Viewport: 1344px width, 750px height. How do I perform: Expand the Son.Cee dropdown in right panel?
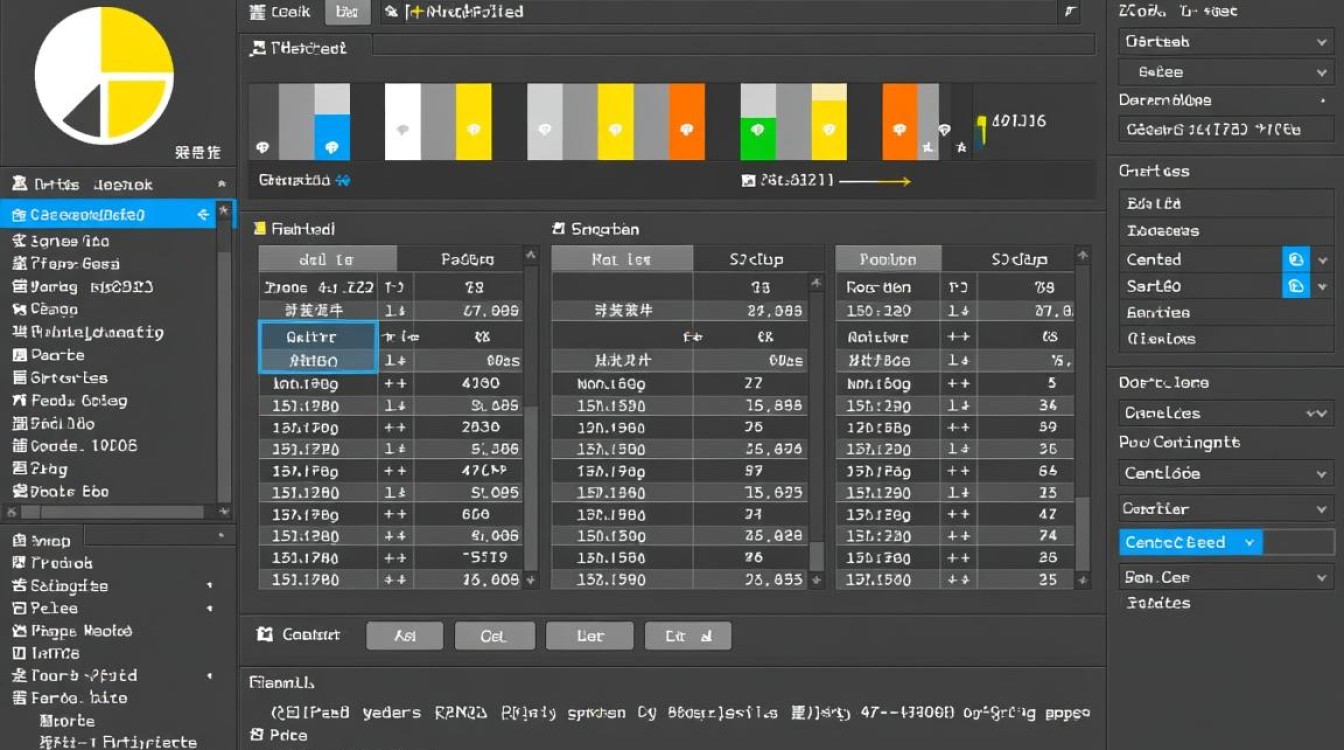(1225, 577)
